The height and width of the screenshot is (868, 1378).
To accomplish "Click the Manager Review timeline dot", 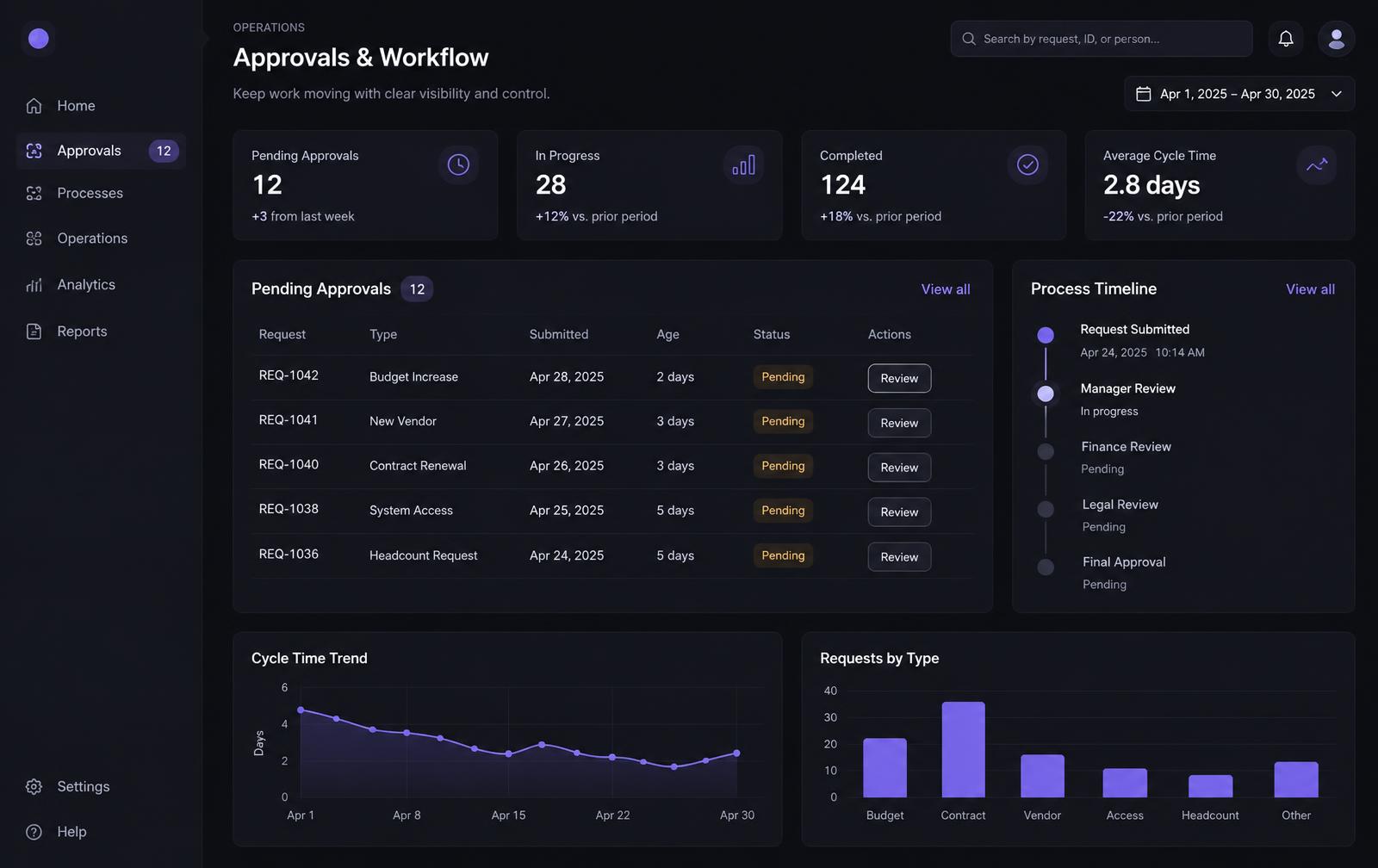I will click(1046, 394).
